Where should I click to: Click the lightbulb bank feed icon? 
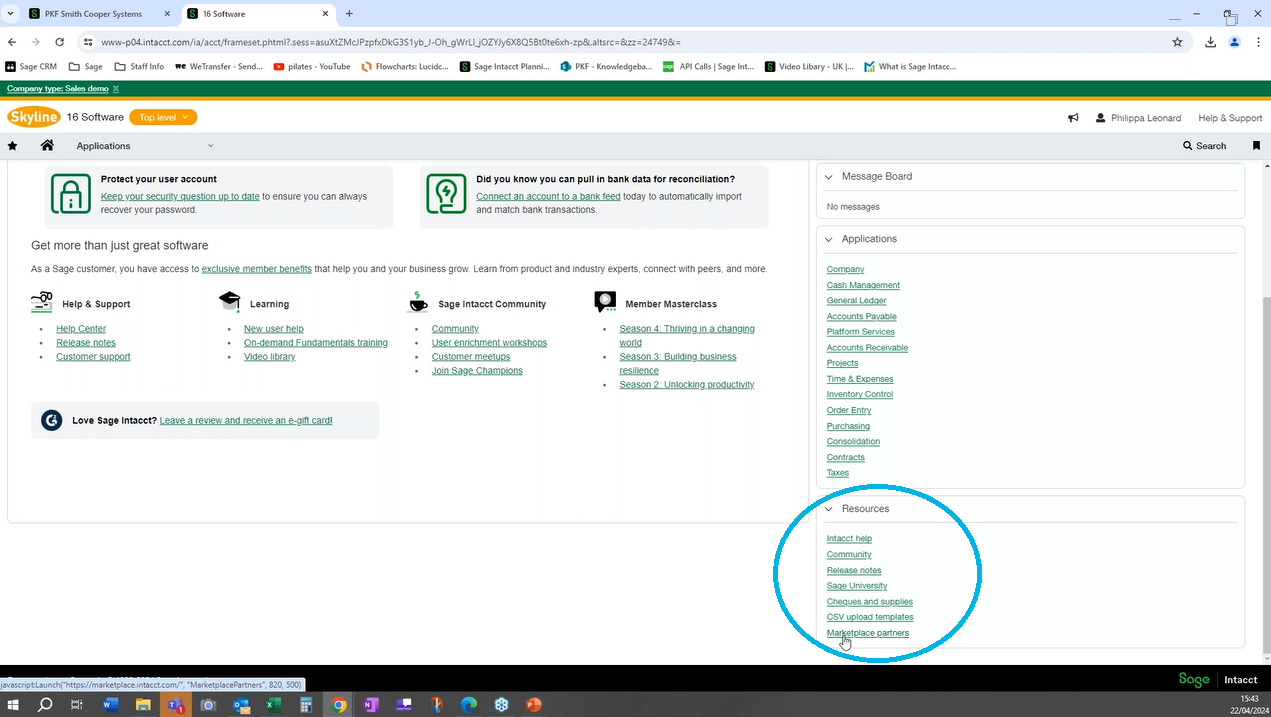point(446,194)
